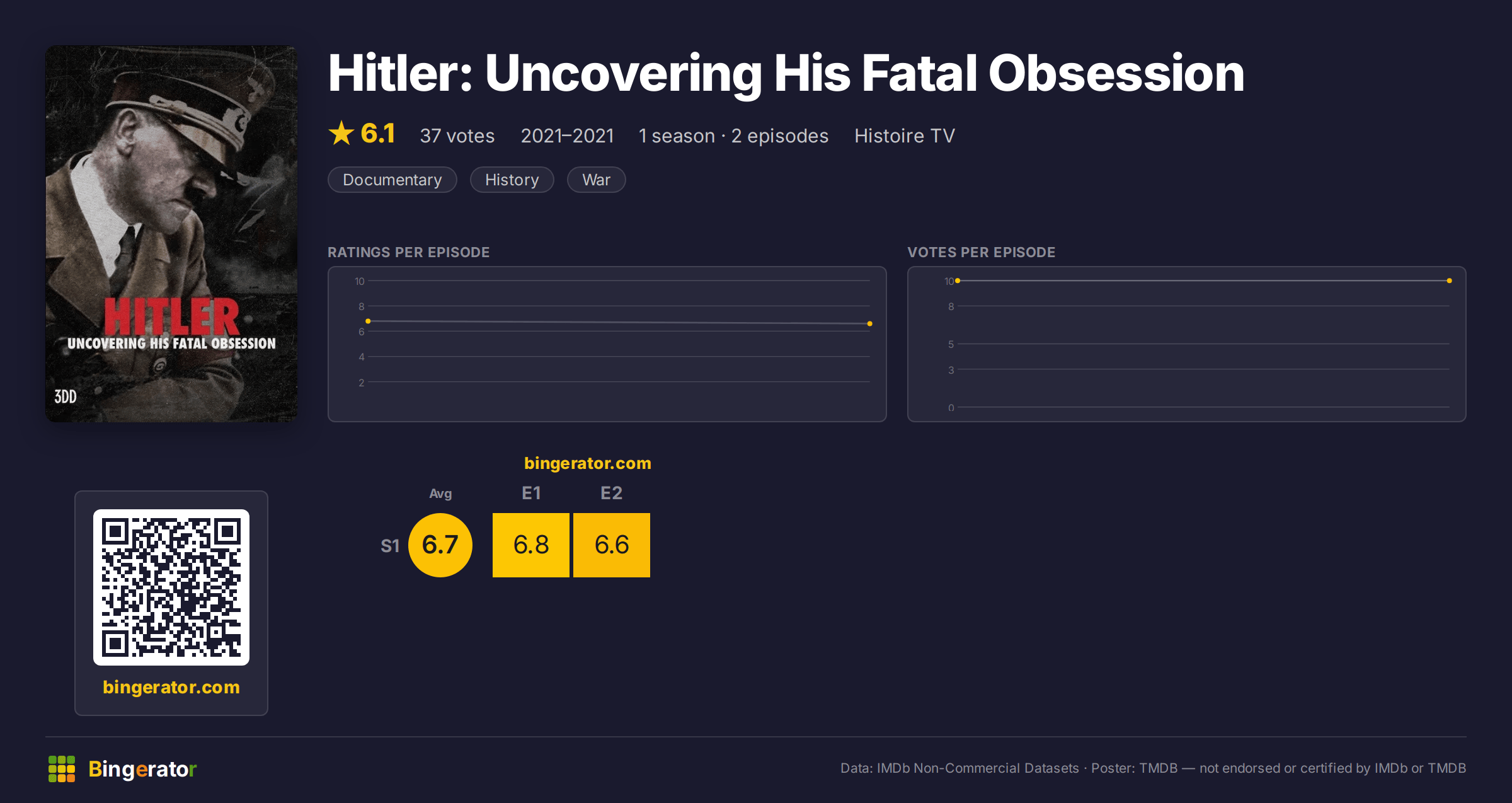Click the Histoire TV network label
Screen dimensions: 1512x803
click(905, 136)
